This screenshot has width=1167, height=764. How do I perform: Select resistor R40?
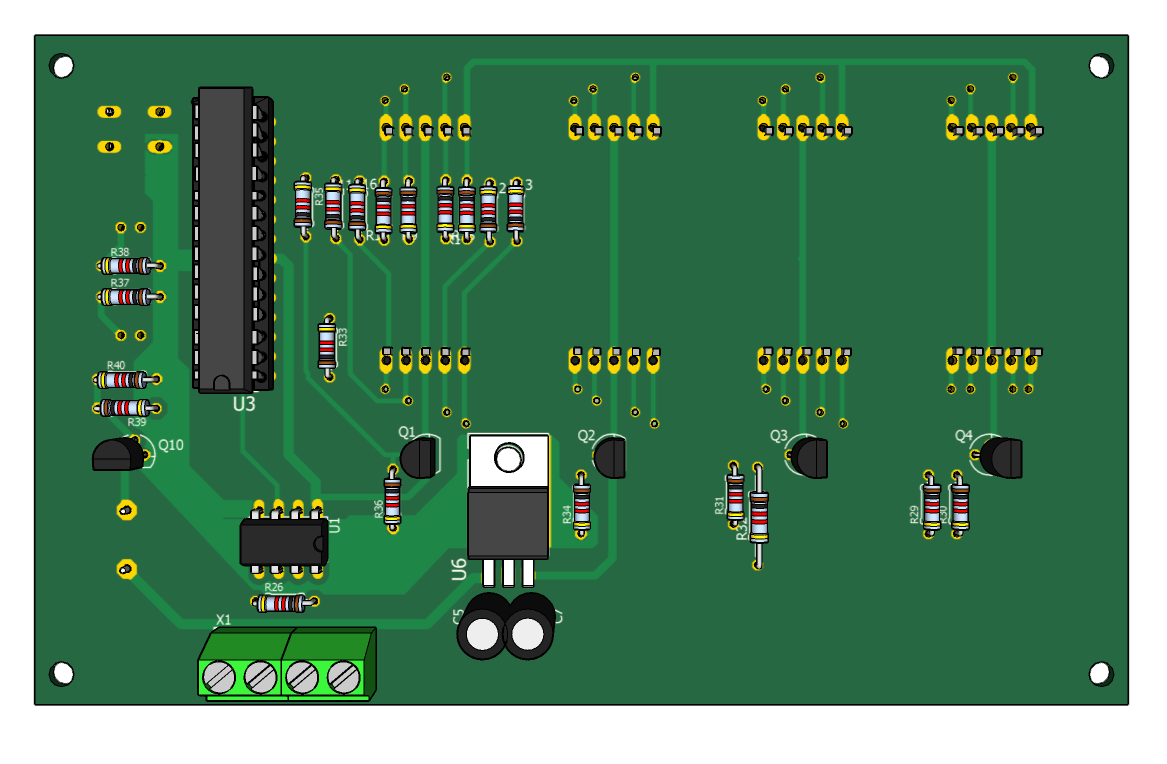tap(125, 380)
